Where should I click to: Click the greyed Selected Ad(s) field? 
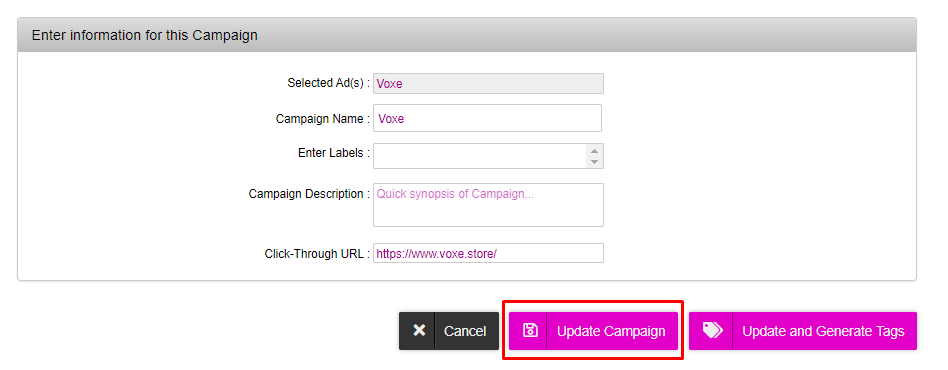[488, 83]
